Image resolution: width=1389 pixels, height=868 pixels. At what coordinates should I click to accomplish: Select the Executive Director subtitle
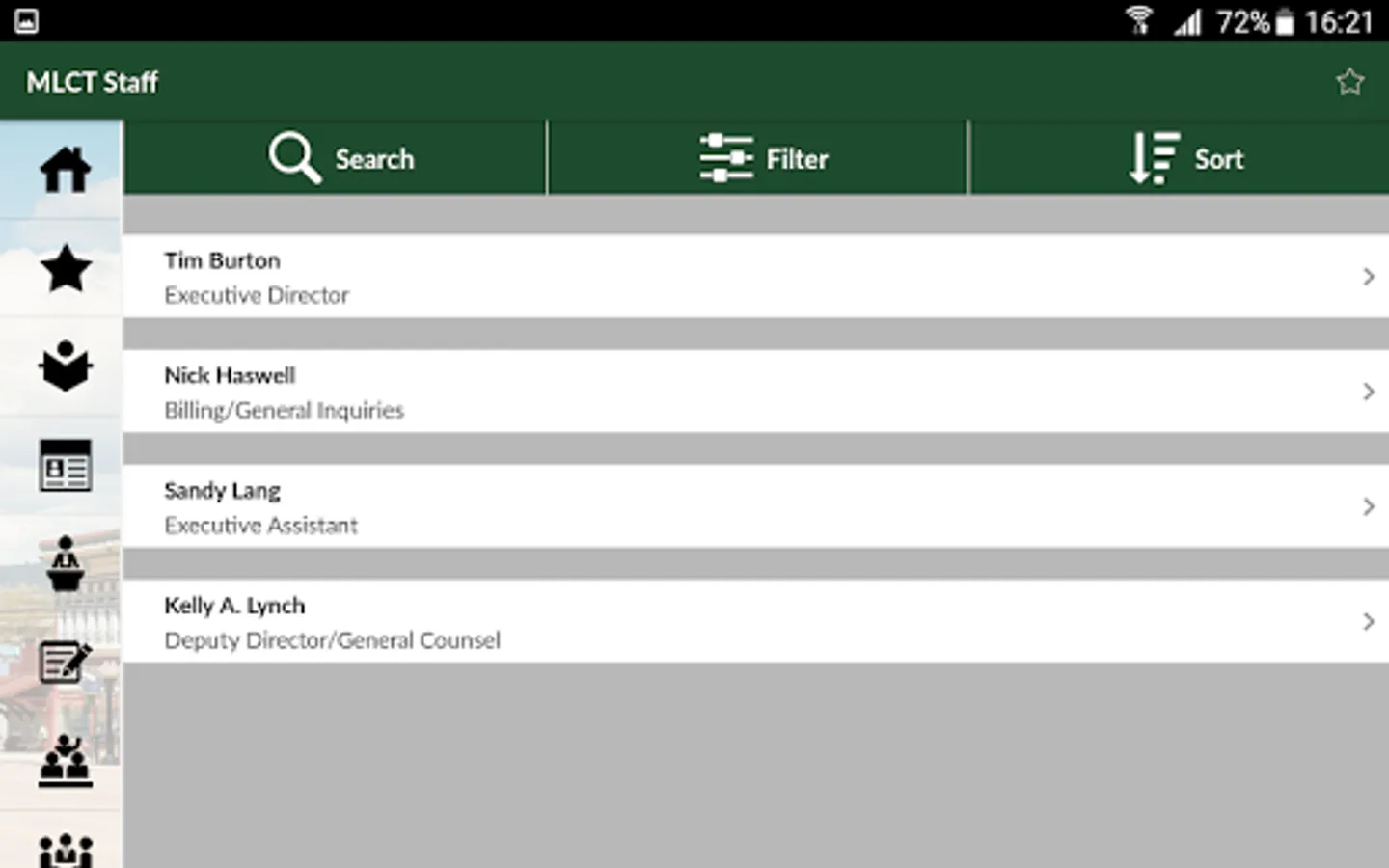point(257,295)
